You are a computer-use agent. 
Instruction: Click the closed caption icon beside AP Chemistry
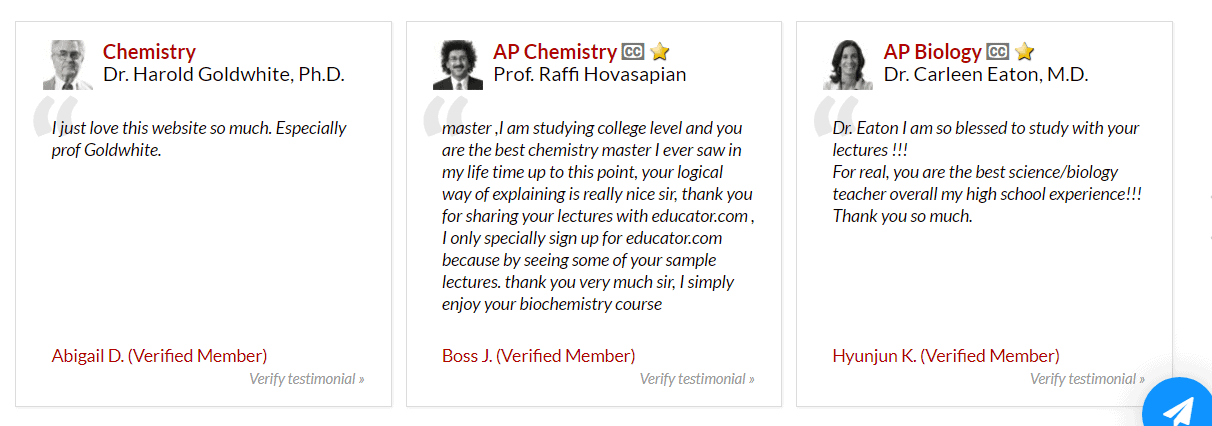pyautogui.click(x=632, y=51)
